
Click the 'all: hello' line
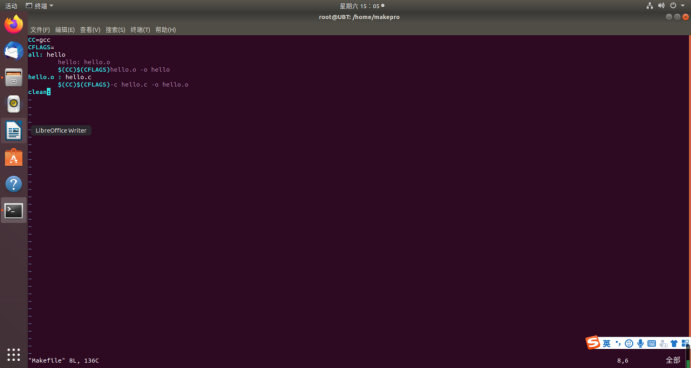47,55
